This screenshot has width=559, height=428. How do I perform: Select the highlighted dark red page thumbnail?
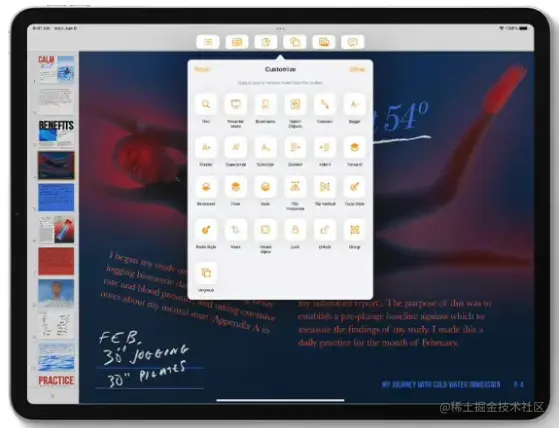(56, 165)
